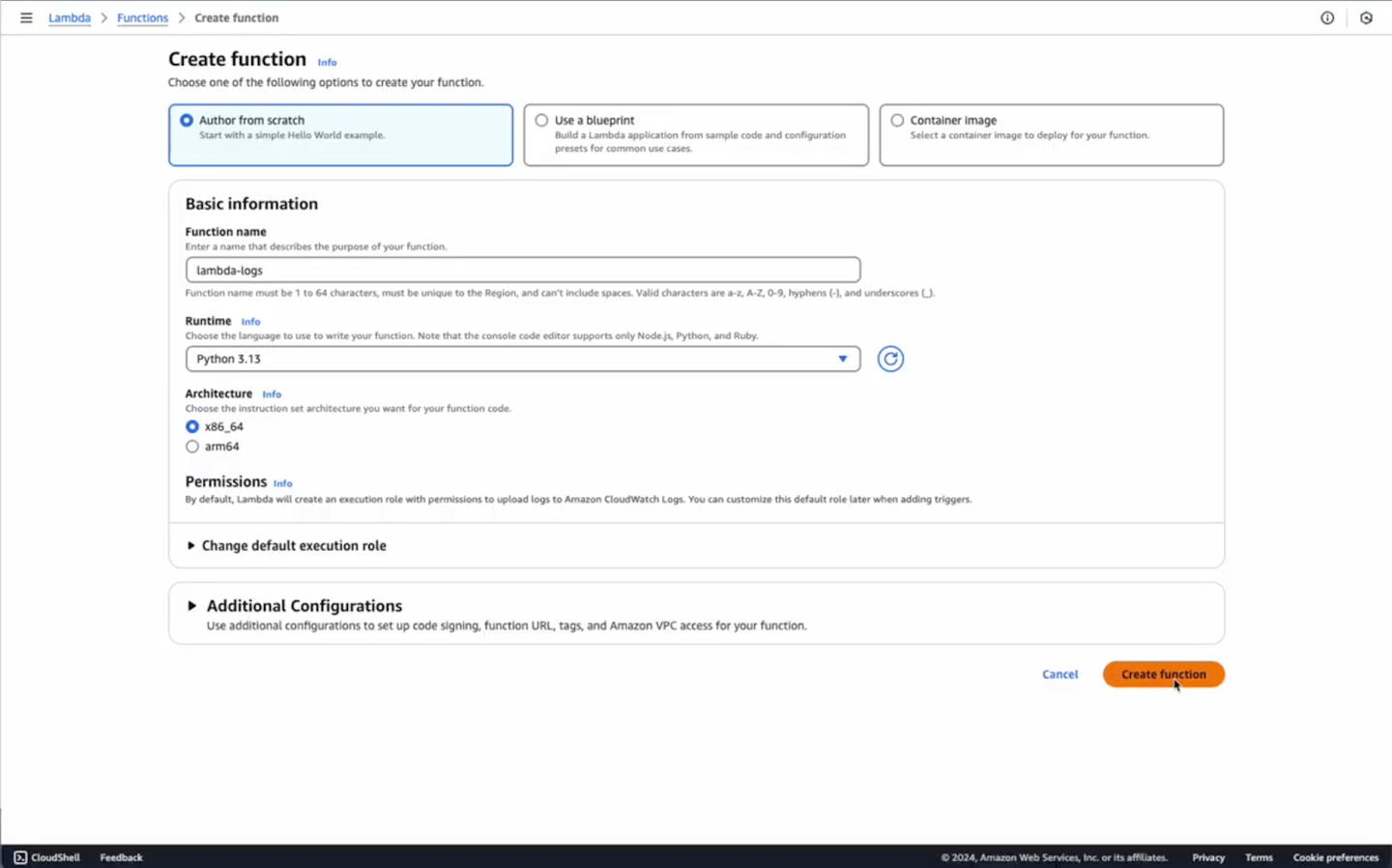Select the Author from scratch option
1392x868 pixels.
187,121
